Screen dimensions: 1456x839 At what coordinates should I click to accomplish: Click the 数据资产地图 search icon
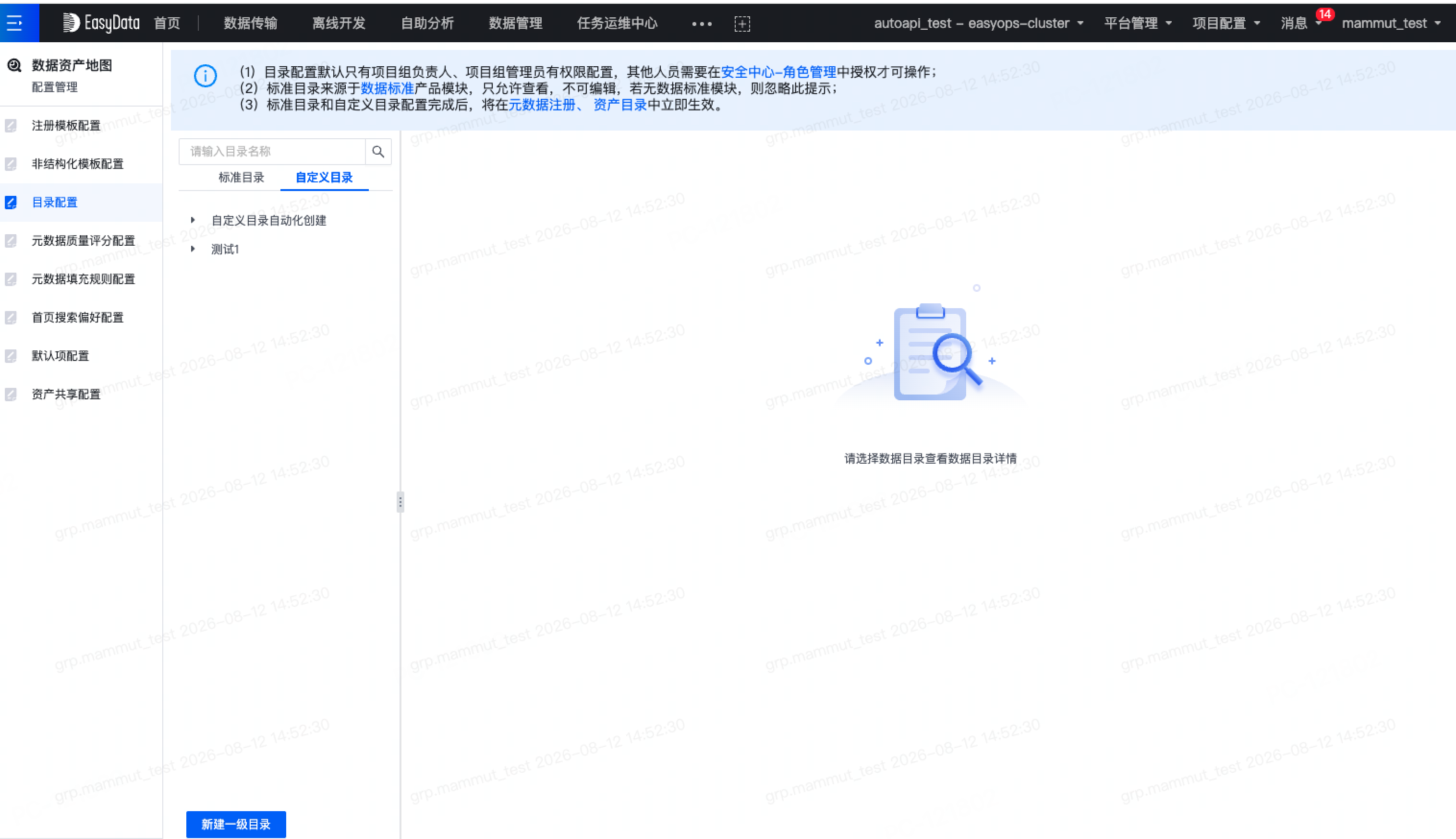(x=14, y=65)
